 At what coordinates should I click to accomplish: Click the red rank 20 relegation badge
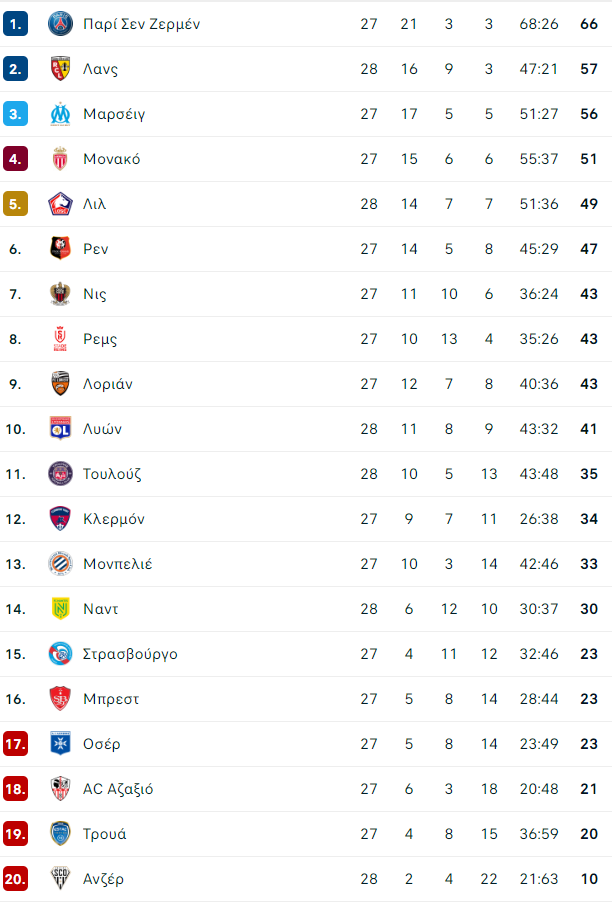pyautogui.click(x=15, y=878)
